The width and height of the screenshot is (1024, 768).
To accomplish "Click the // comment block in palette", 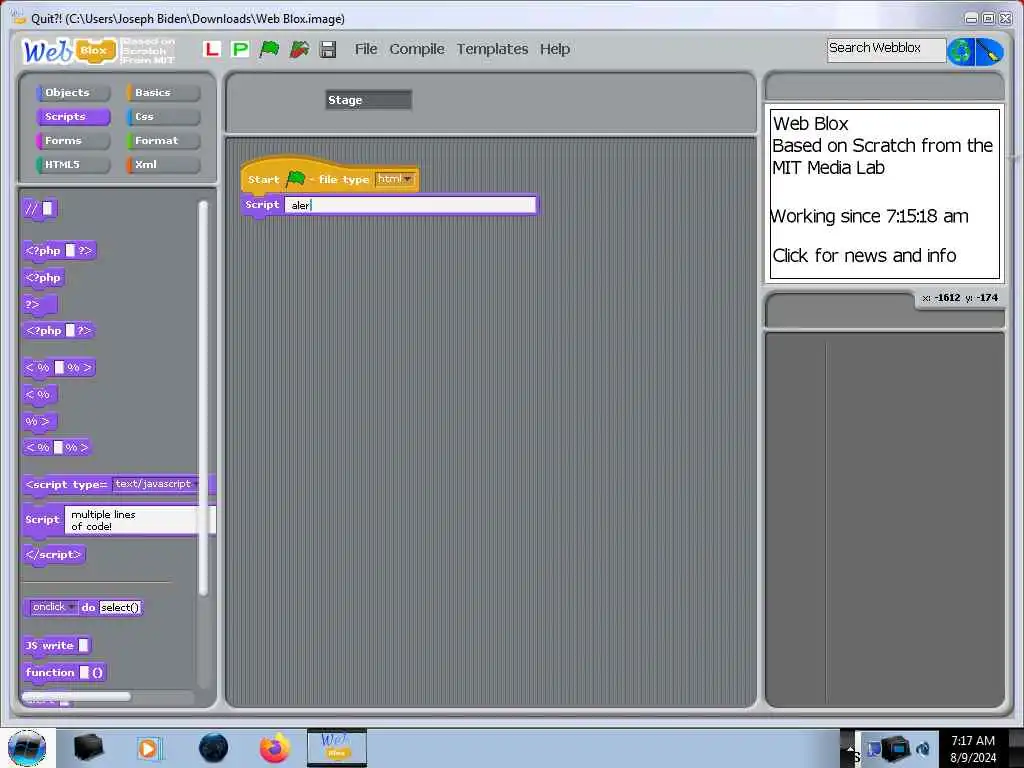I will [40, 209].
